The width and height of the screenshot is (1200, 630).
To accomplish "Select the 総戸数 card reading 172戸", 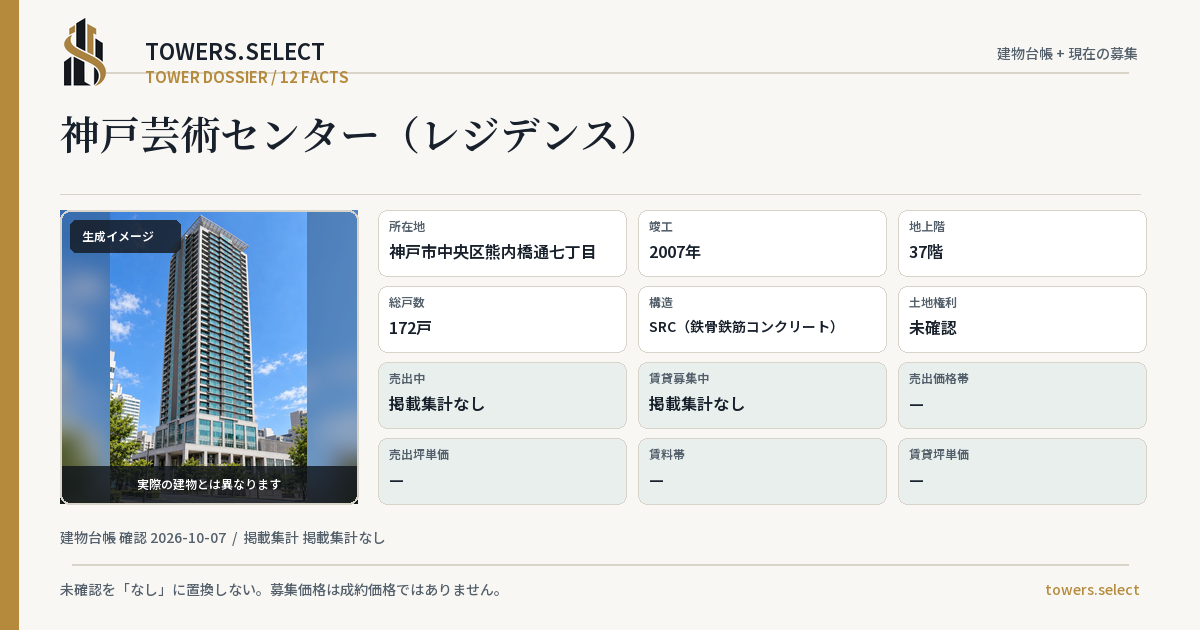I will click(502, 319).
